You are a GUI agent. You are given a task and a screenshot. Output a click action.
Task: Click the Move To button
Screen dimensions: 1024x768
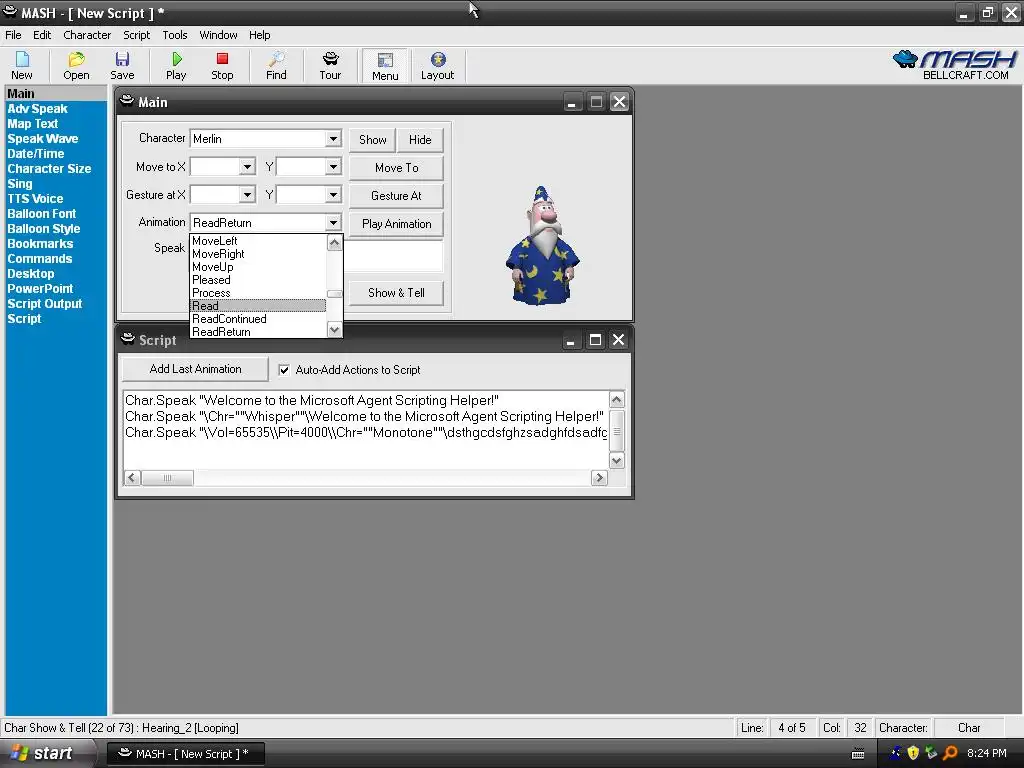tap(396, 168)
